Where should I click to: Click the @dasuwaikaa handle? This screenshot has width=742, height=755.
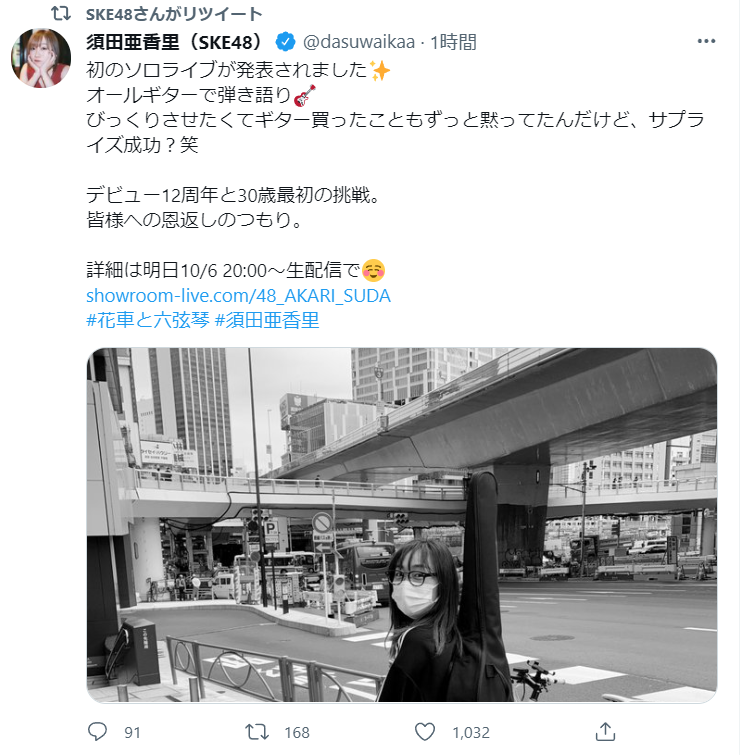(359, 42)
